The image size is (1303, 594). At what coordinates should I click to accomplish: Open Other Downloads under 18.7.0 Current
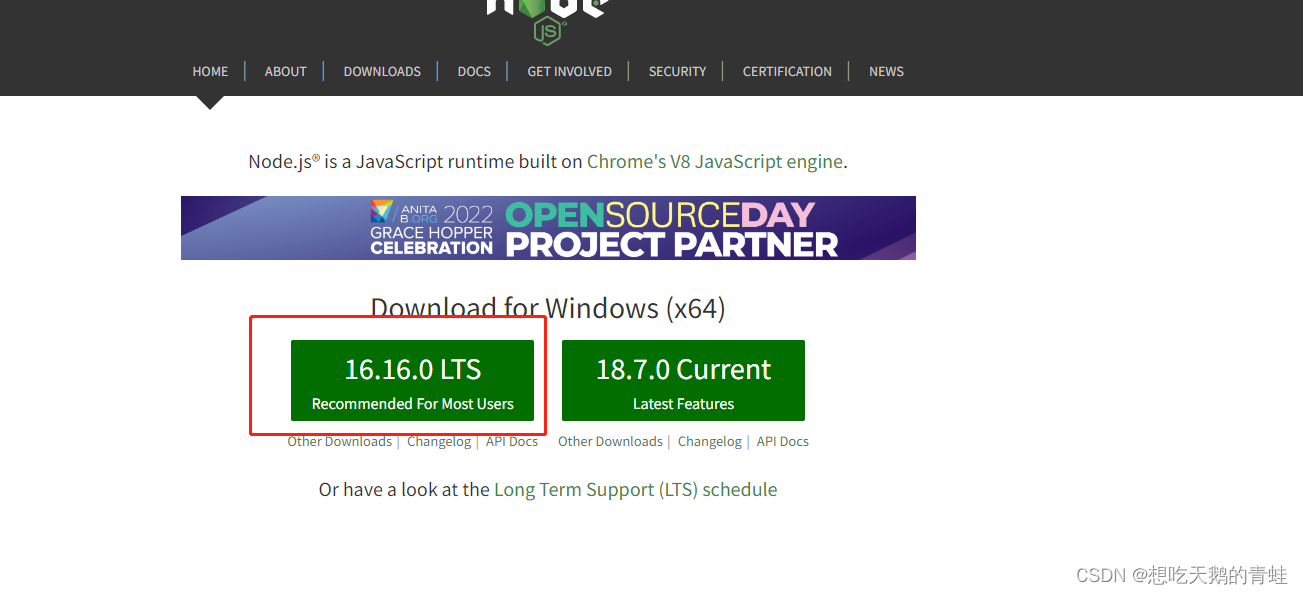tap(610, 441)
